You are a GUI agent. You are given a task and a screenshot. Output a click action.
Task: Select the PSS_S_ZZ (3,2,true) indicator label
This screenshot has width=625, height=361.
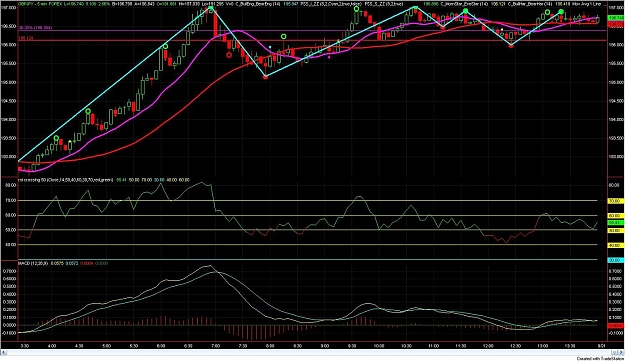point(385,4)
